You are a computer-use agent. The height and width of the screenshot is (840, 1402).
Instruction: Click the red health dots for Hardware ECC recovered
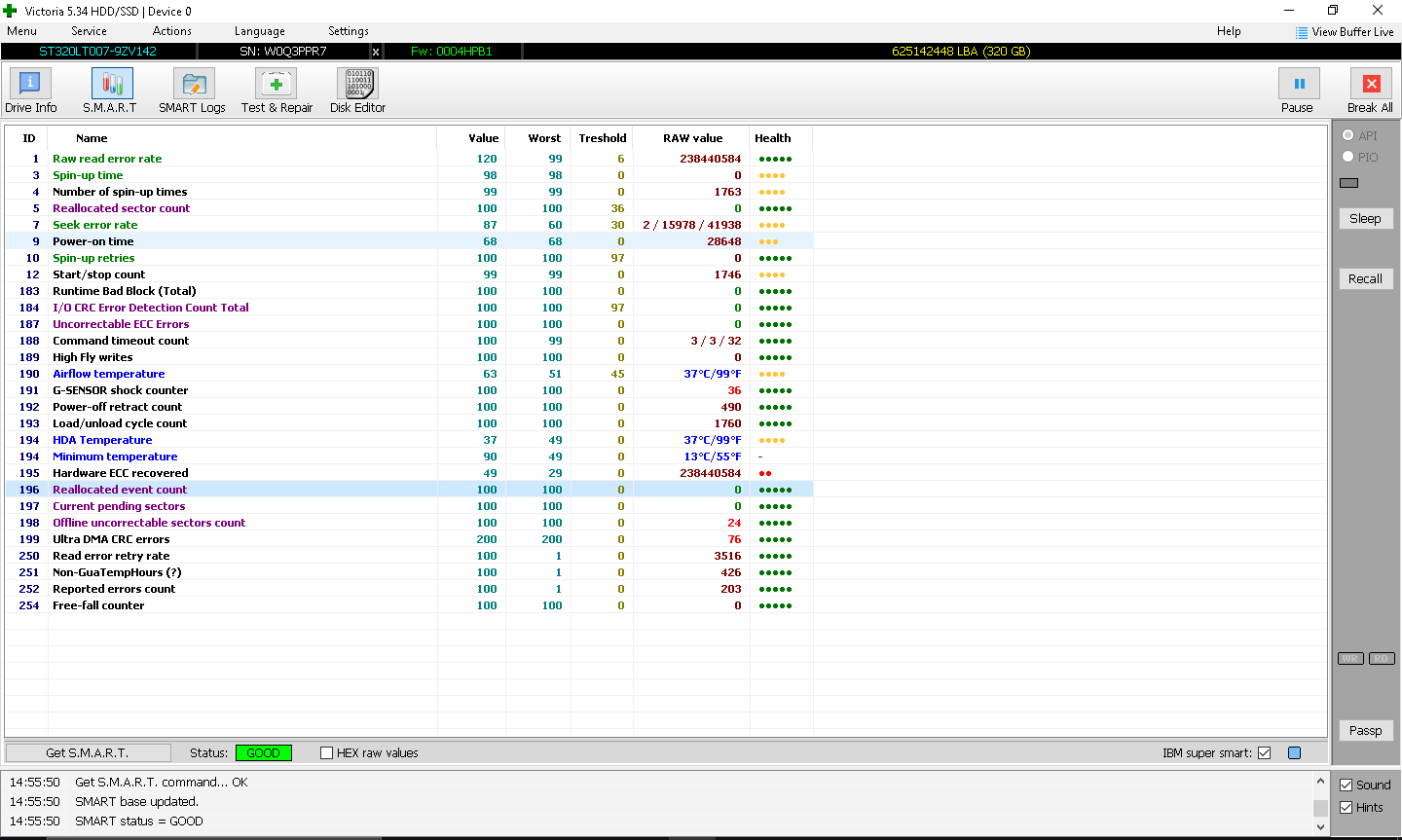[765, 474]
